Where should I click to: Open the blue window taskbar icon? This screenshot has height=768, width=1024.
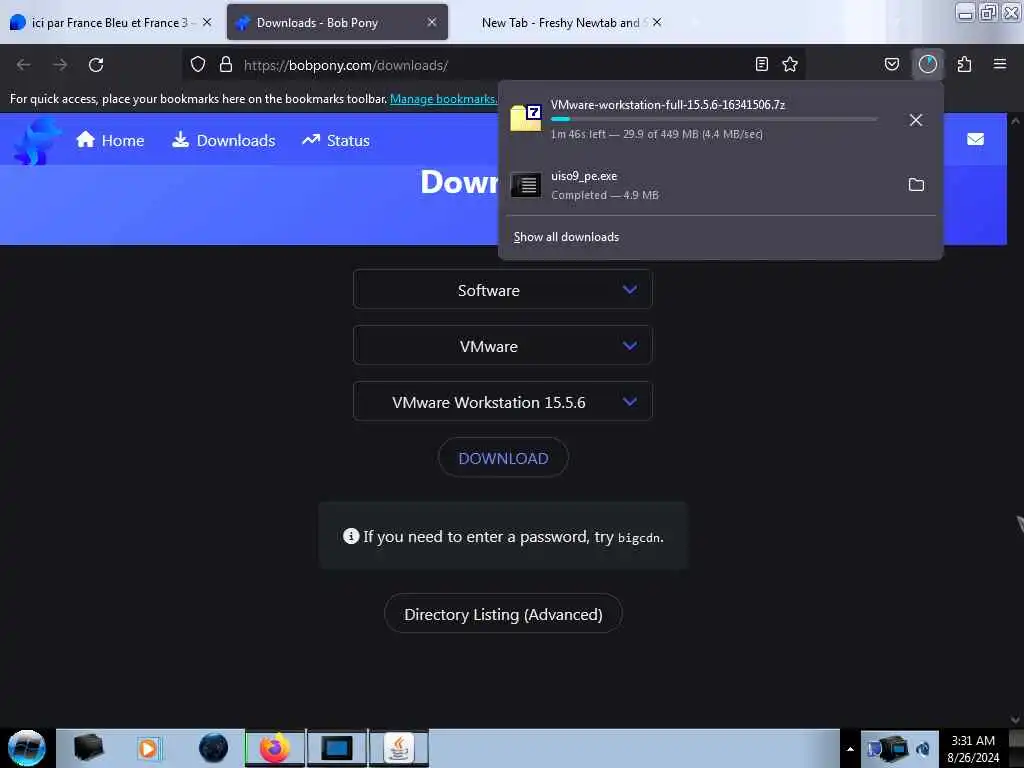(x=336, y=748)
